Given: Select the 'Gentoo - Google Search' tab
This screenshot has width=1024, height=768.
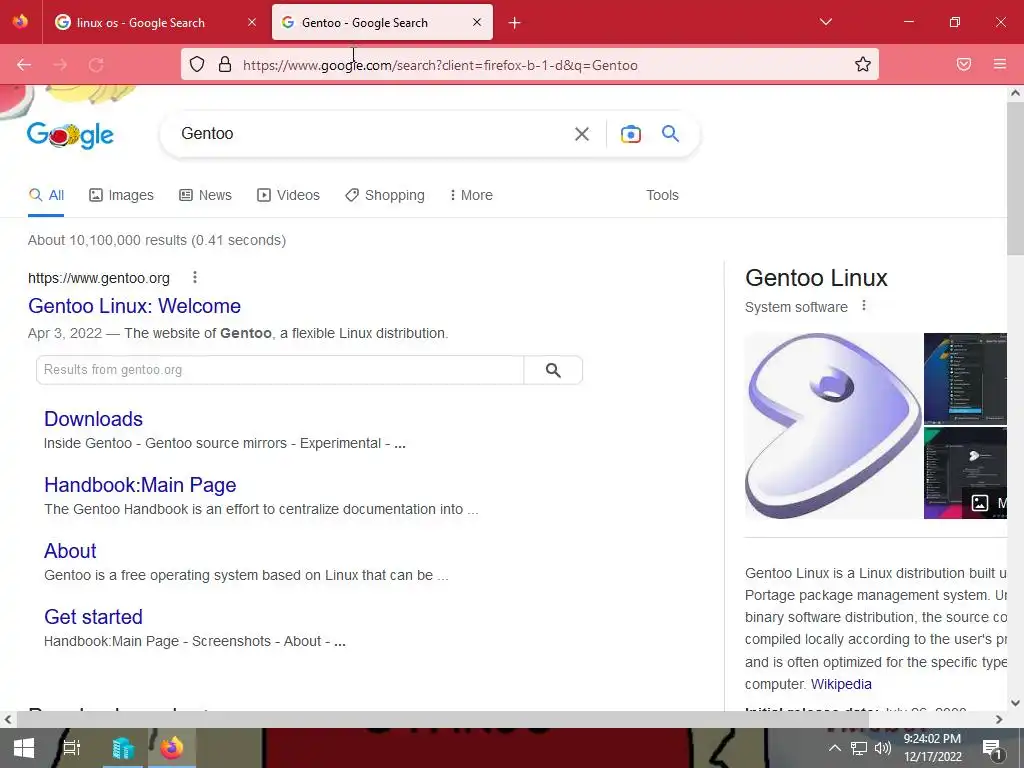Looking at the screenshot, I should (382, 22).
